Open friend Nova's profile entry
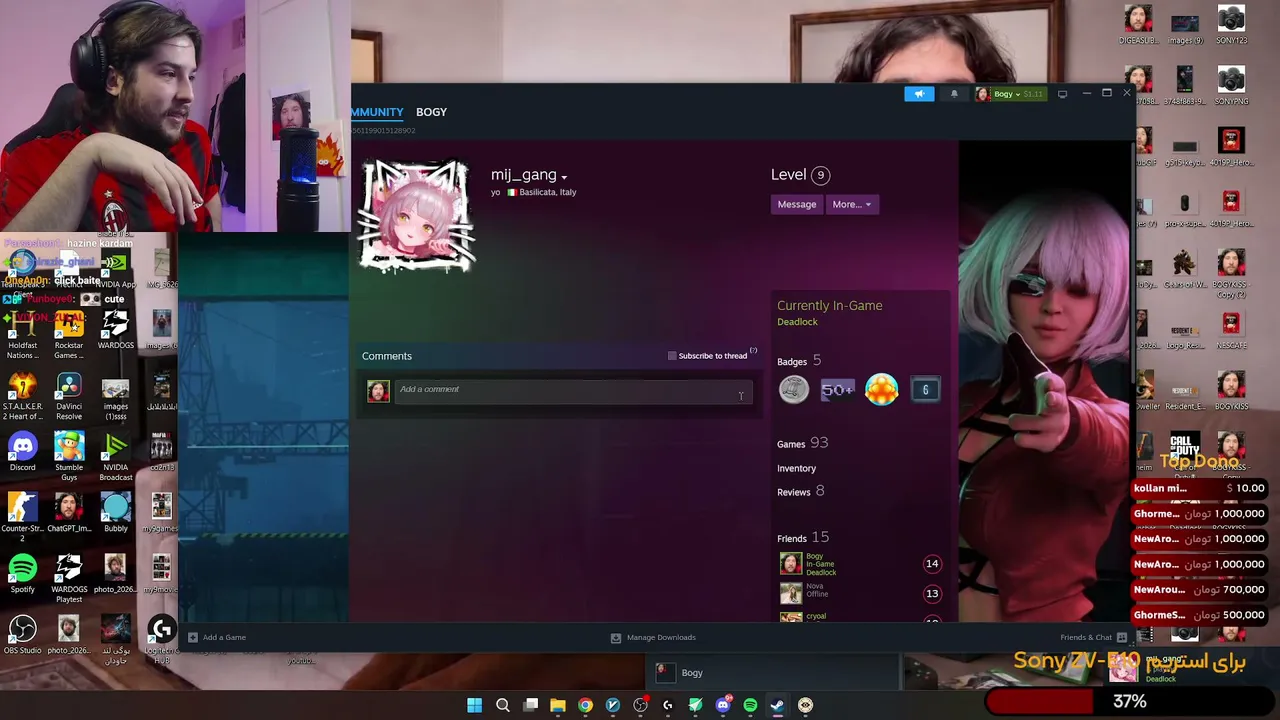 pyautogui.click(x=860, y=593)
